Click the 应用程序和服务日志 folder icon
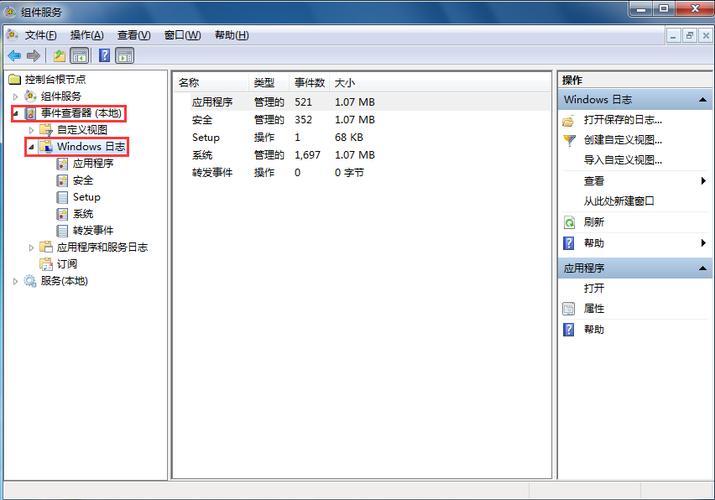Image resolution: width=715 pixels, height=500 pixels. pyautogui.click(x=46, y=247)
